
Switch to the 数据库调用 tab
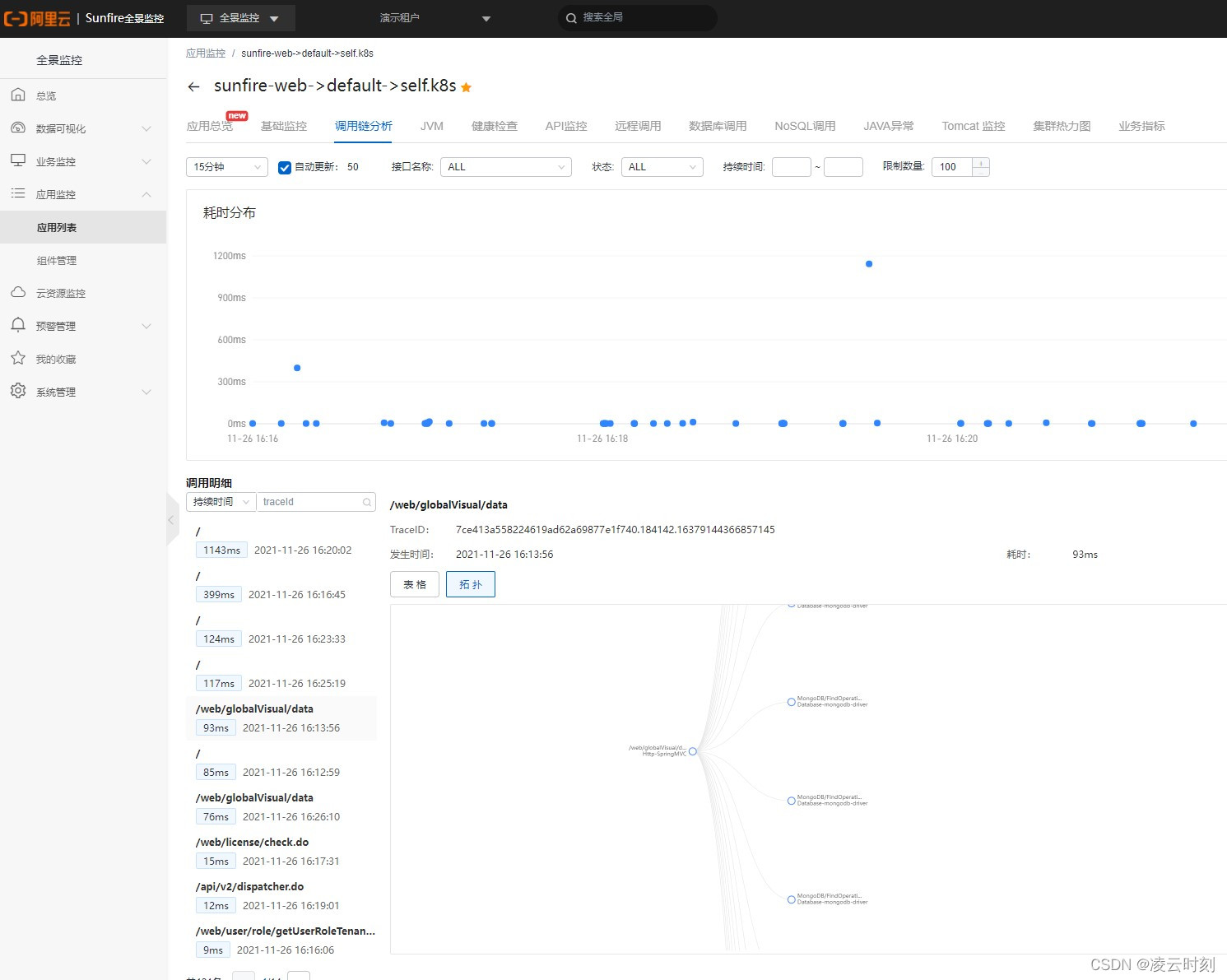point(718,126)
